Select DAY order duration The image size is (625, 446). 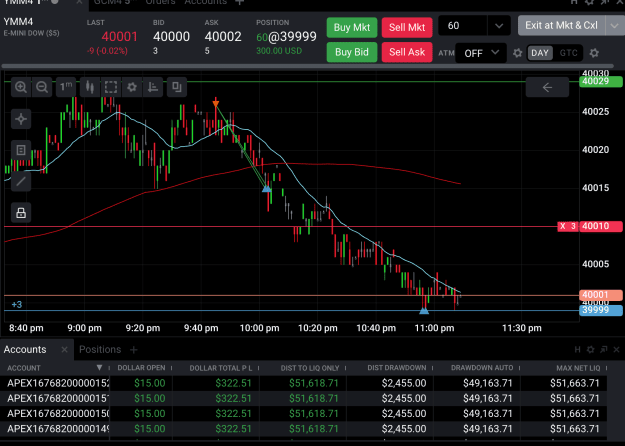click(x=540, y=53)
